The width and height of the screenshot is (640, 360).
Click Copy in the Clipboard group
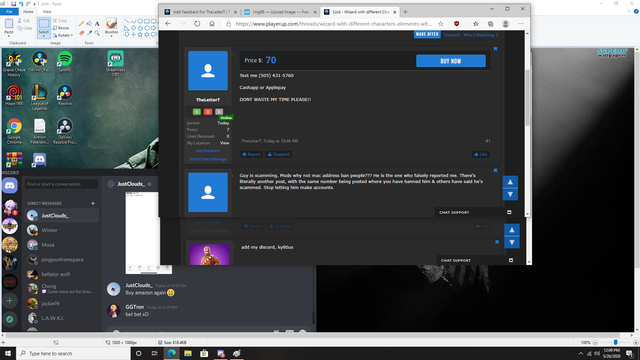(x=24, y=28)
